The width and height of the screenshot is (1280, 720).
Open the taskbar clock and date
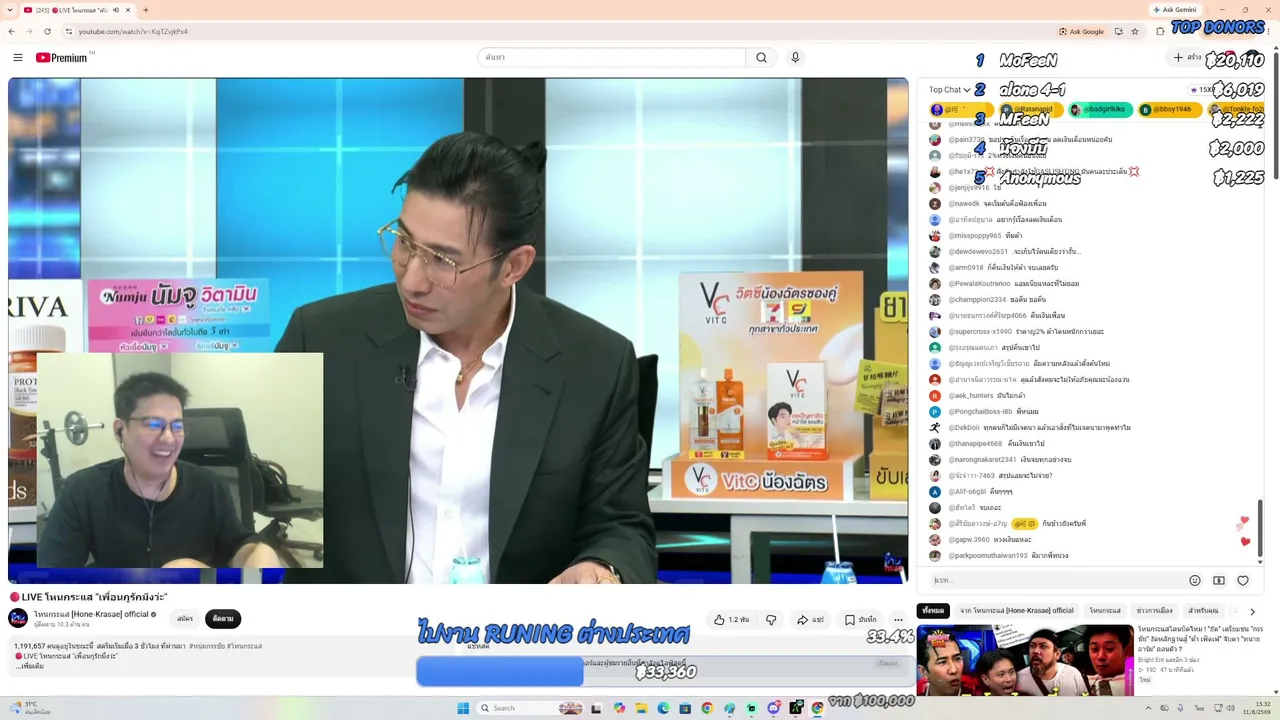point(1257,708)
